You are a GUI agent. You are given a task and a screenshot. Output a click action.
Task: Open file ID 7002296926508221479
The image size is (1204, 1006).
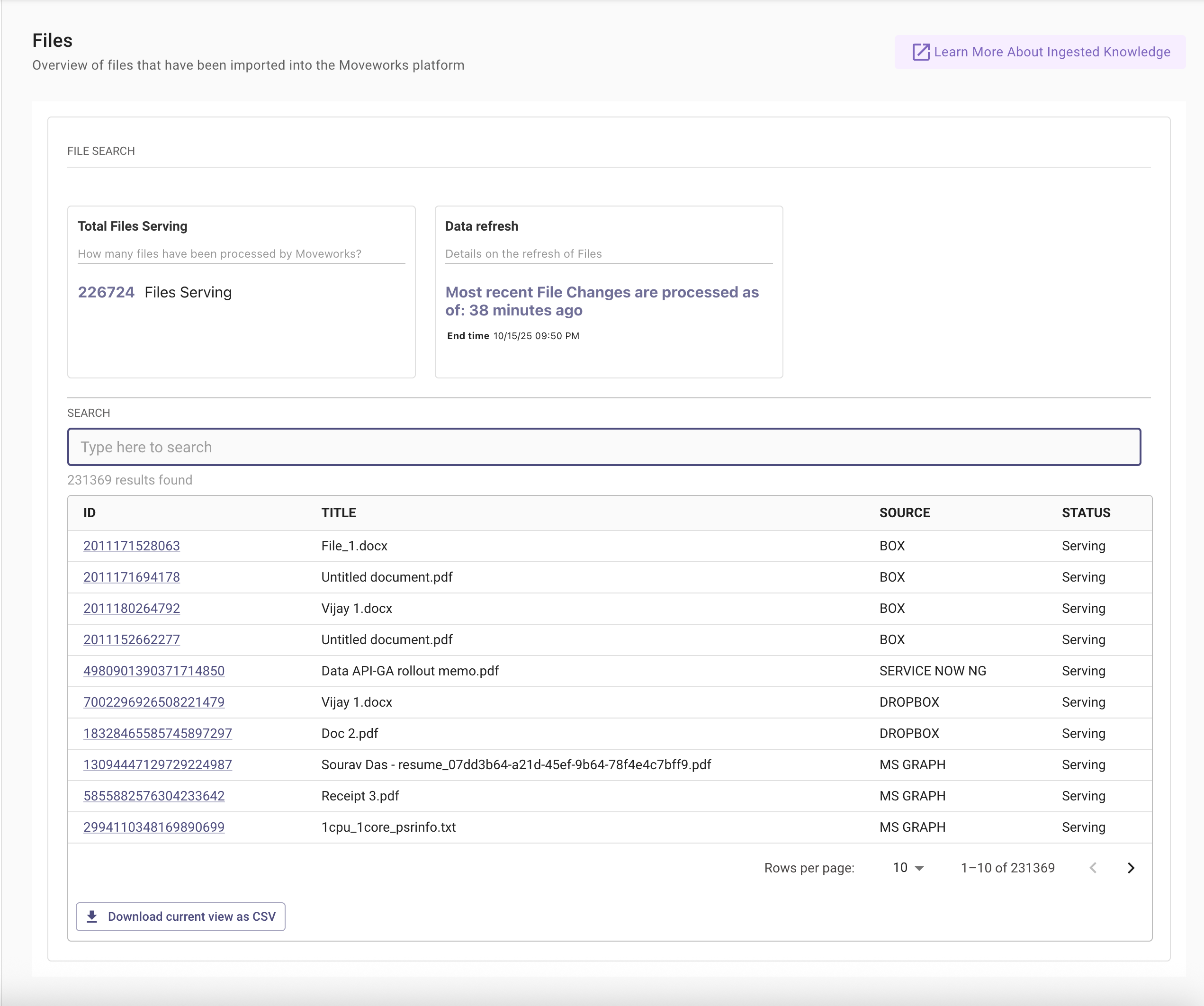pos(153,702)
